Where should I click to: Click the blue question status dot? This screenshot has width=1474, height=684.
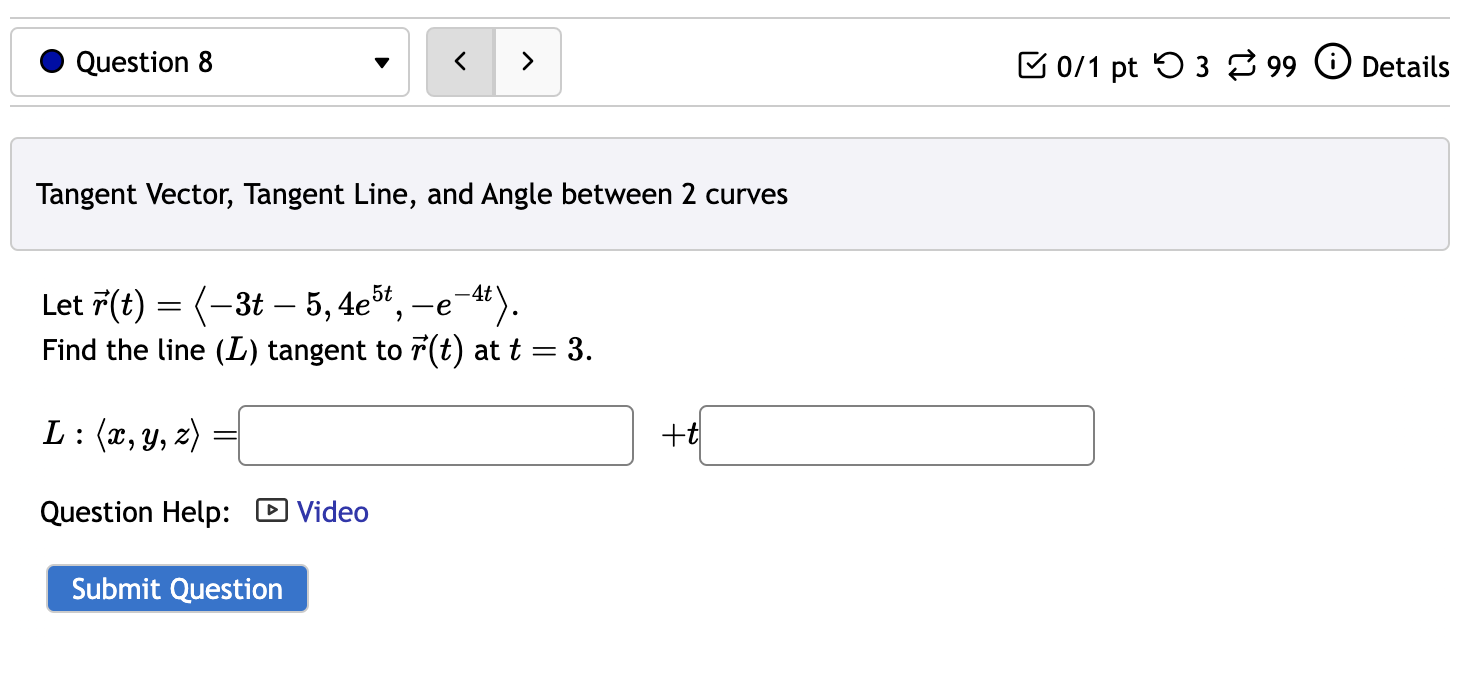point(51,61)
